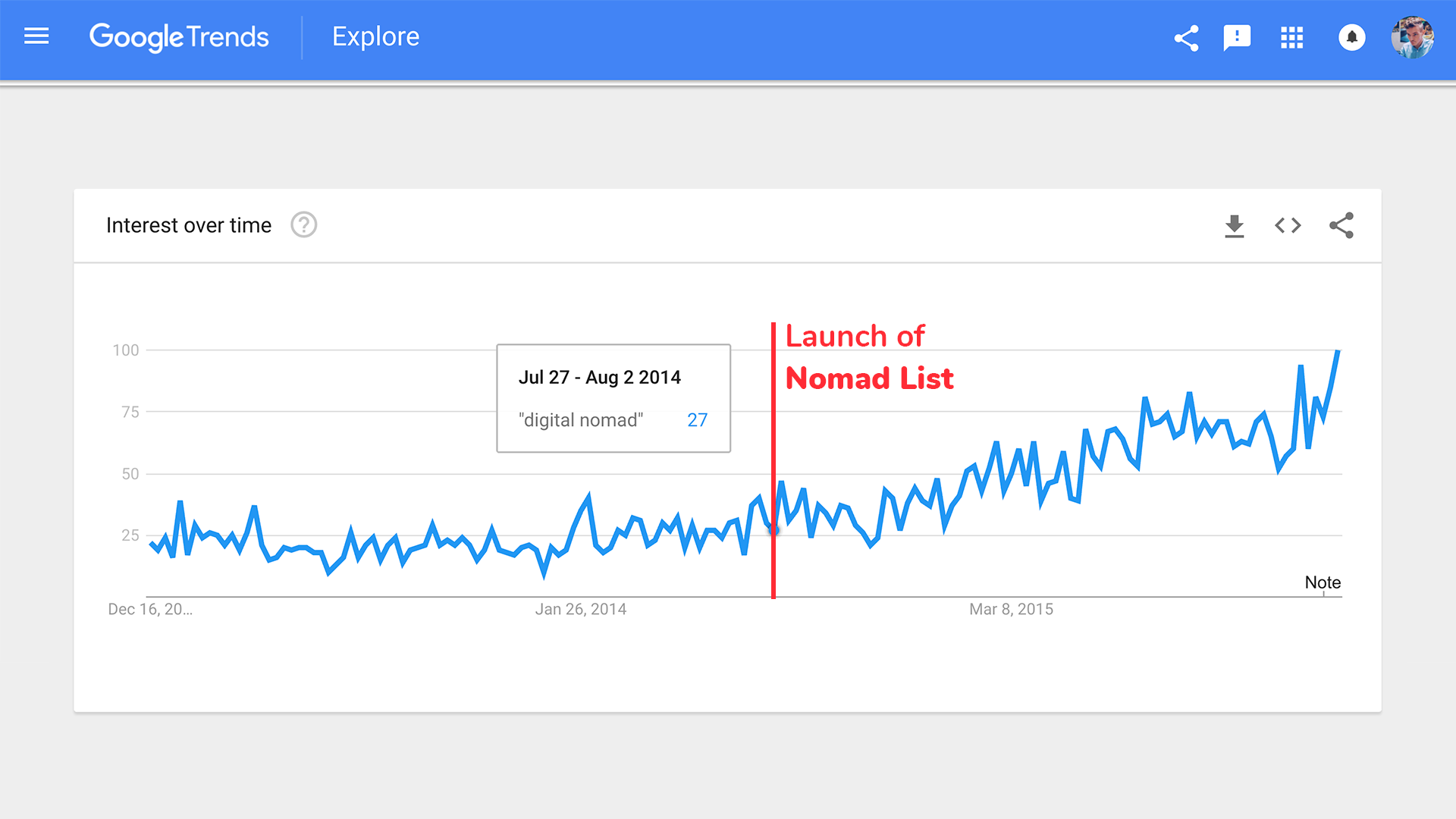Open the notifications bell
This screenshot has width=1456, height=819.
click(x=1351, y=37)
